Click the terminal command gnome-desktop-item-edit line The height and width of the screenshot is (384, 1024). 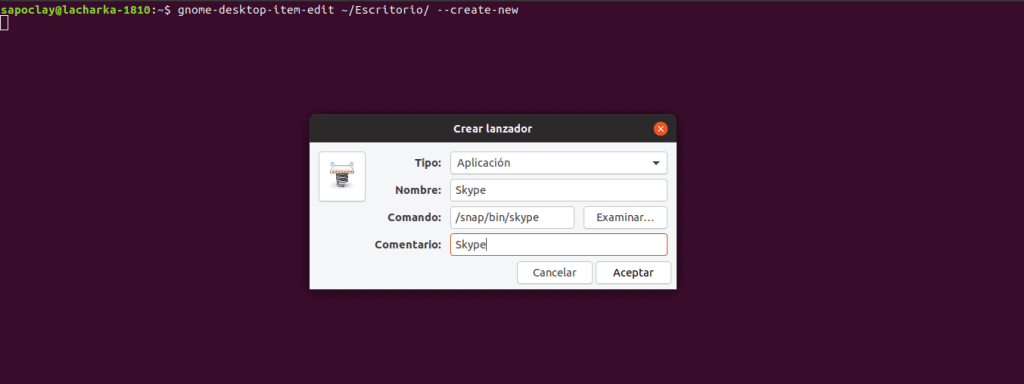(x=348, y=10)
